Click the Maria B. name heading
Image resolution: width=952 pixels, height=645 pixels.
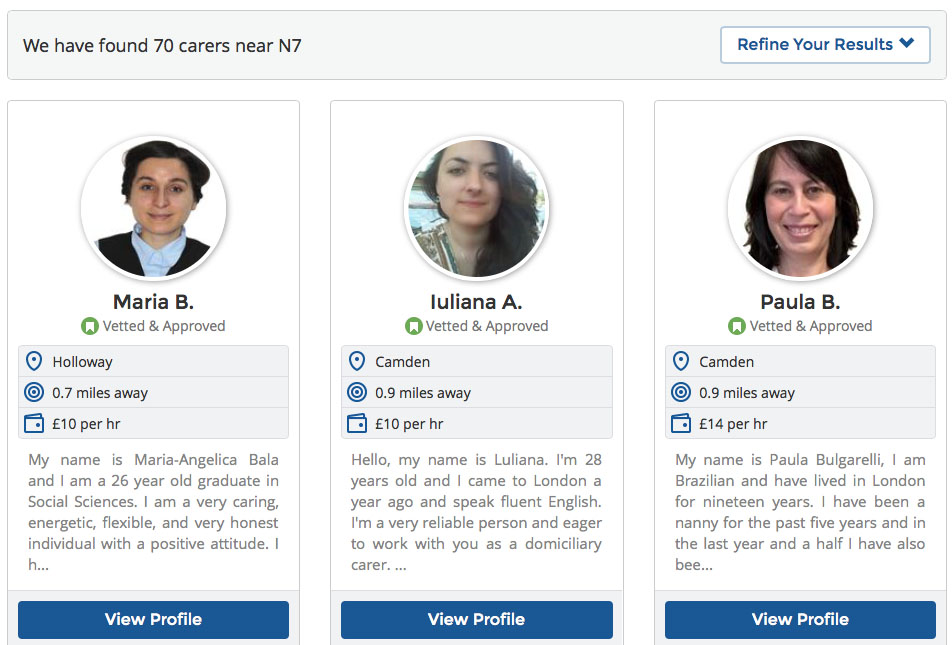click(154, 302)
